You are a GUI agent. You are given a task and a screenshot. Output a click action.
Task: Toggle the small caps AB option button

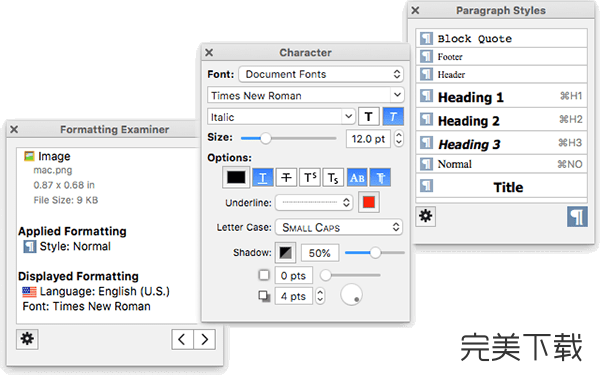coord(357,178)
